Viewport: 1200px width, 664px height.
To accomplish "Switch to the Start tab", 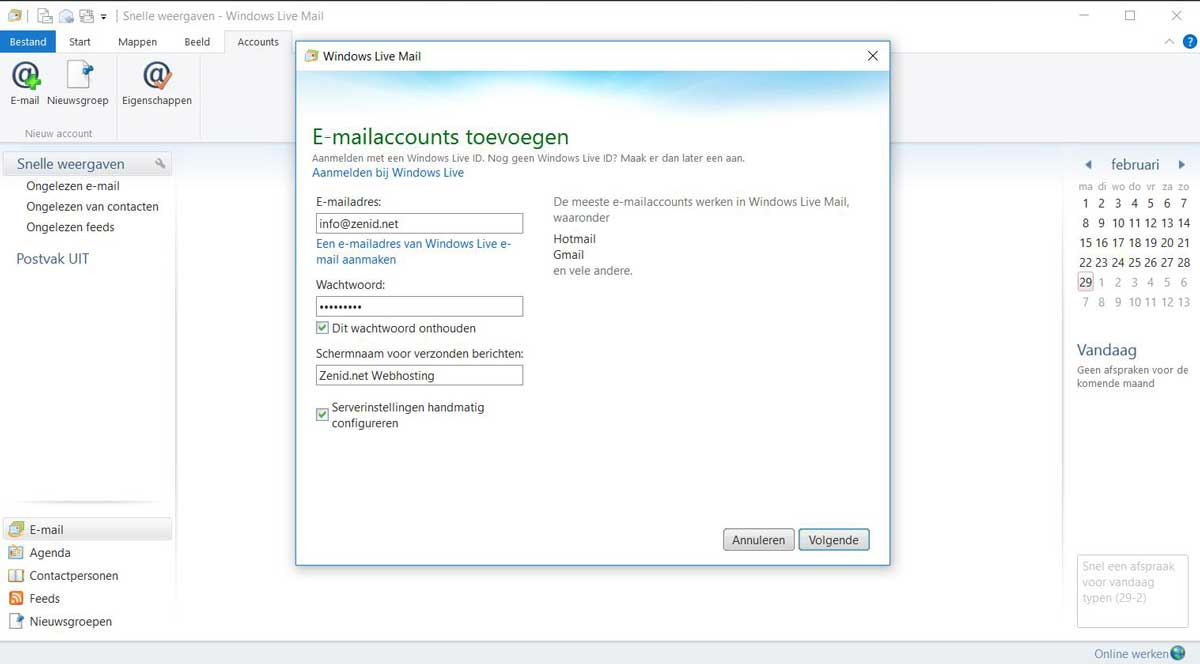I will point(80,42).
